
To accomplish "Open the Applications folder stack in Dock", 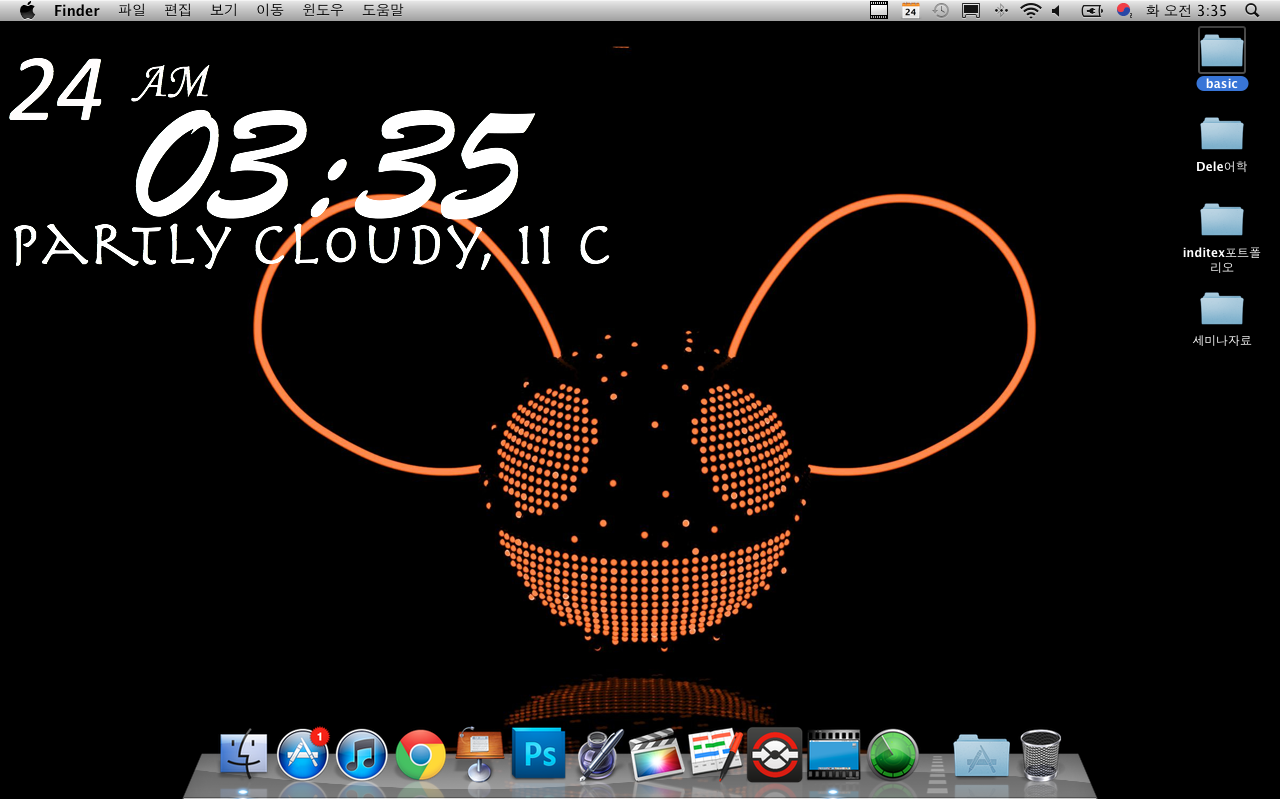I will point(981,755).
